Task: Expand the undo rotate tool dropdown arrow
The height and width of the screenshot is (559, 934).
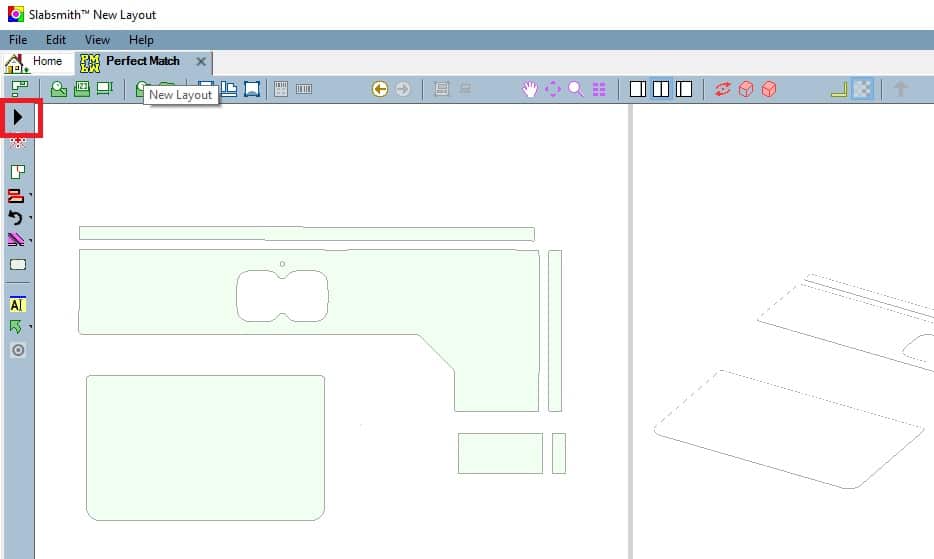Action: 31,218
